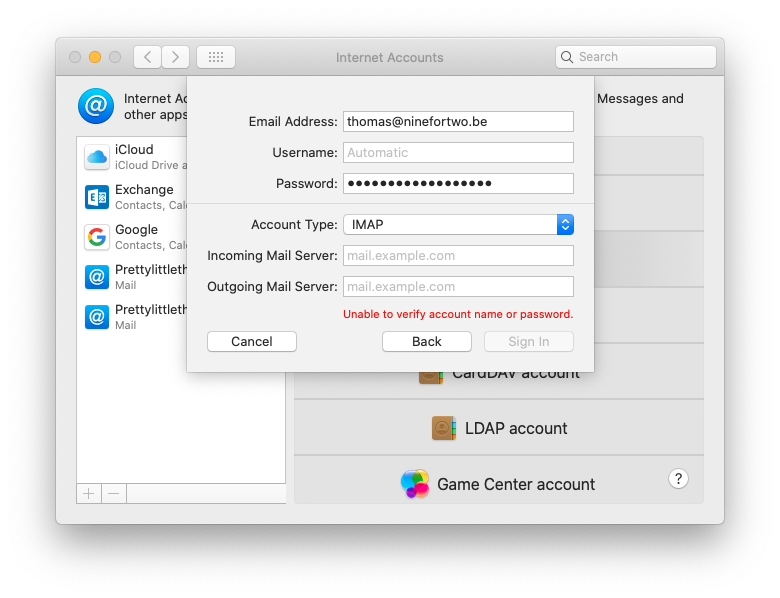Add account with plus button

pyautogui.click(x=89, y=494)
